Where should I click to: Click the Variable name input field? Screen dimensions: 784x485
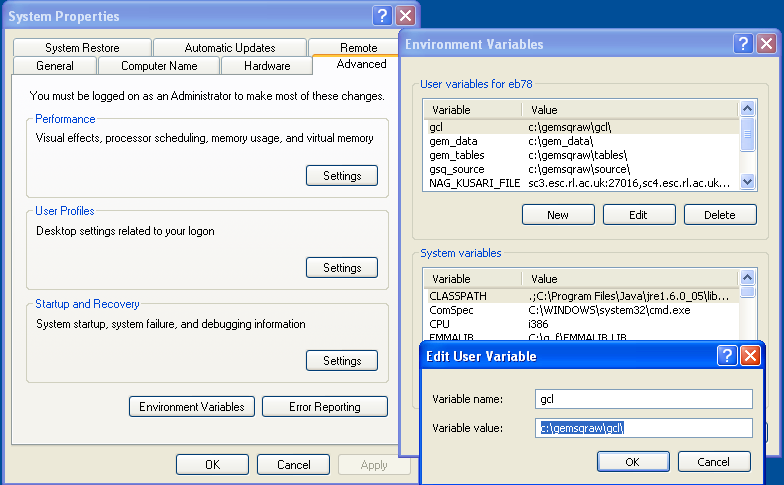644,399
